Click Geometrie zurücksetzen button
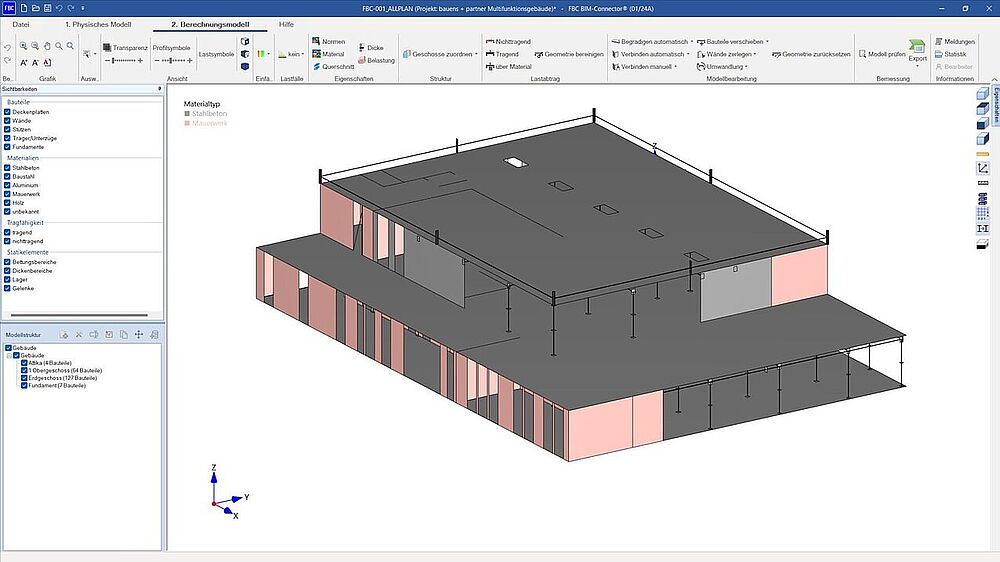 [x=810, y=54]
